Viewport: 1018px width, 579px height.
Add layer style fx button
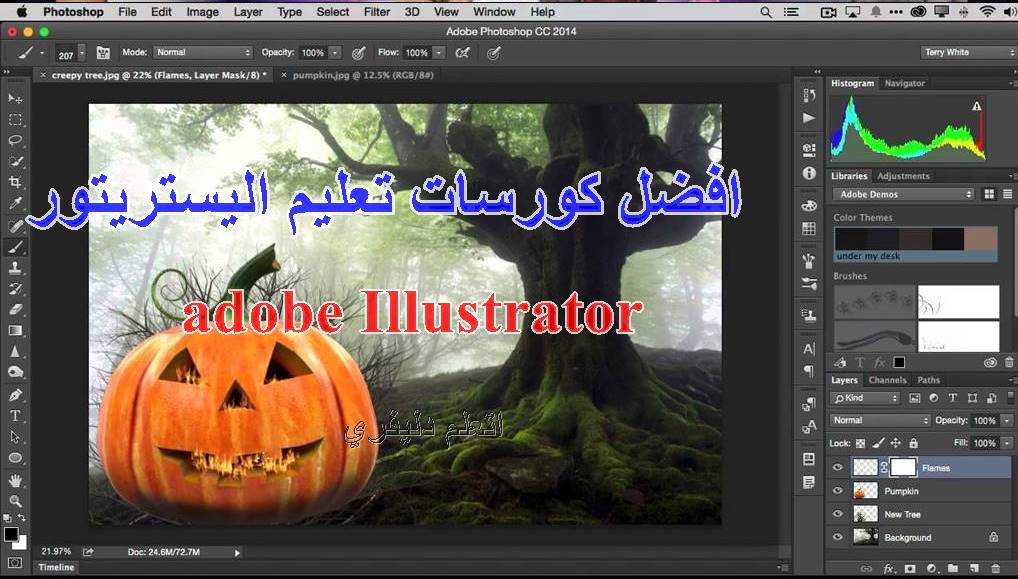click(888, 569)
